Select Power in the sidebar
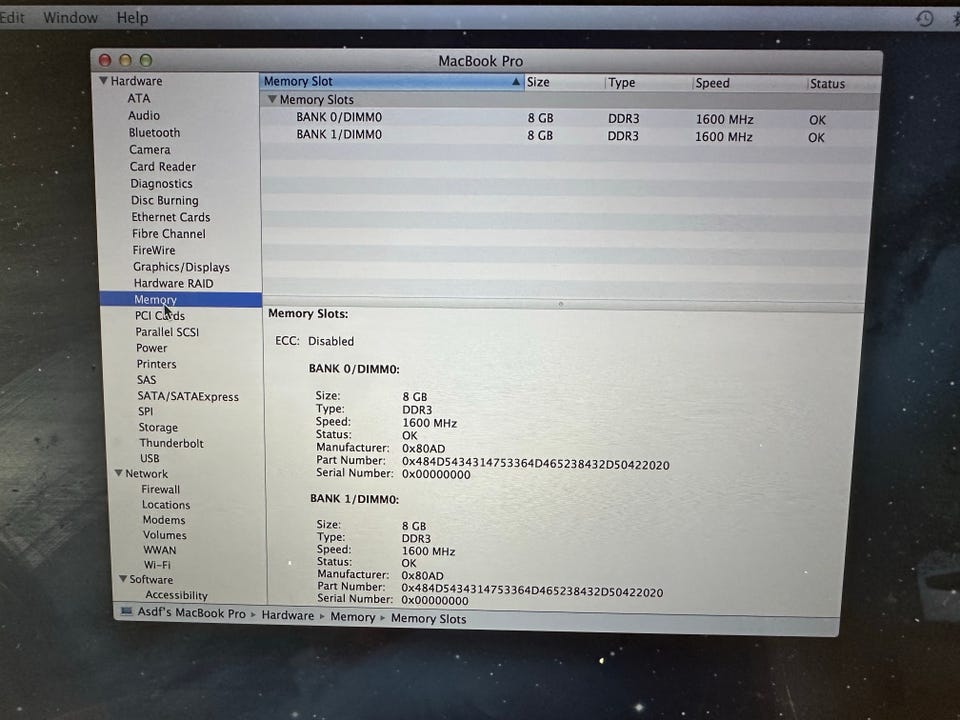Image resolution: width=960 pixels, height=720 pixels. click(151, 348)
